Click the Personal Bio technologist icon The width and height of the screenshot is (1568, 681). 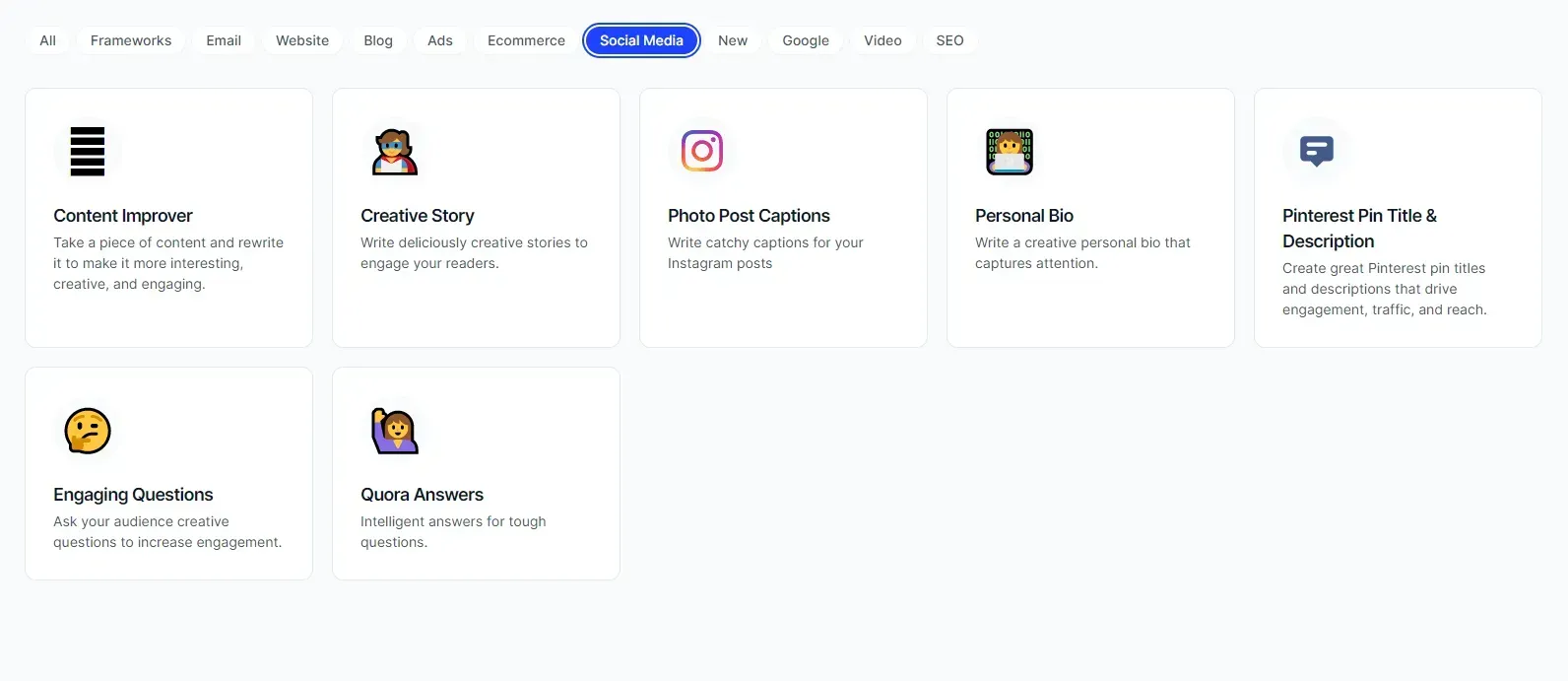pyautogui.click(x=1010, y=152)
